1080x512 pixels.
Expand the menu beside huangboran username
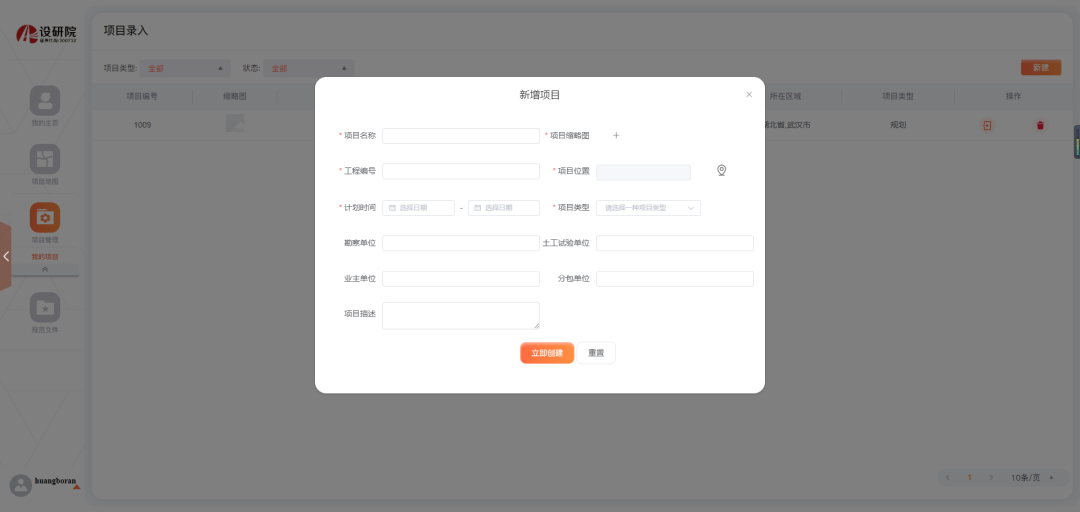(x=76, y=487)
